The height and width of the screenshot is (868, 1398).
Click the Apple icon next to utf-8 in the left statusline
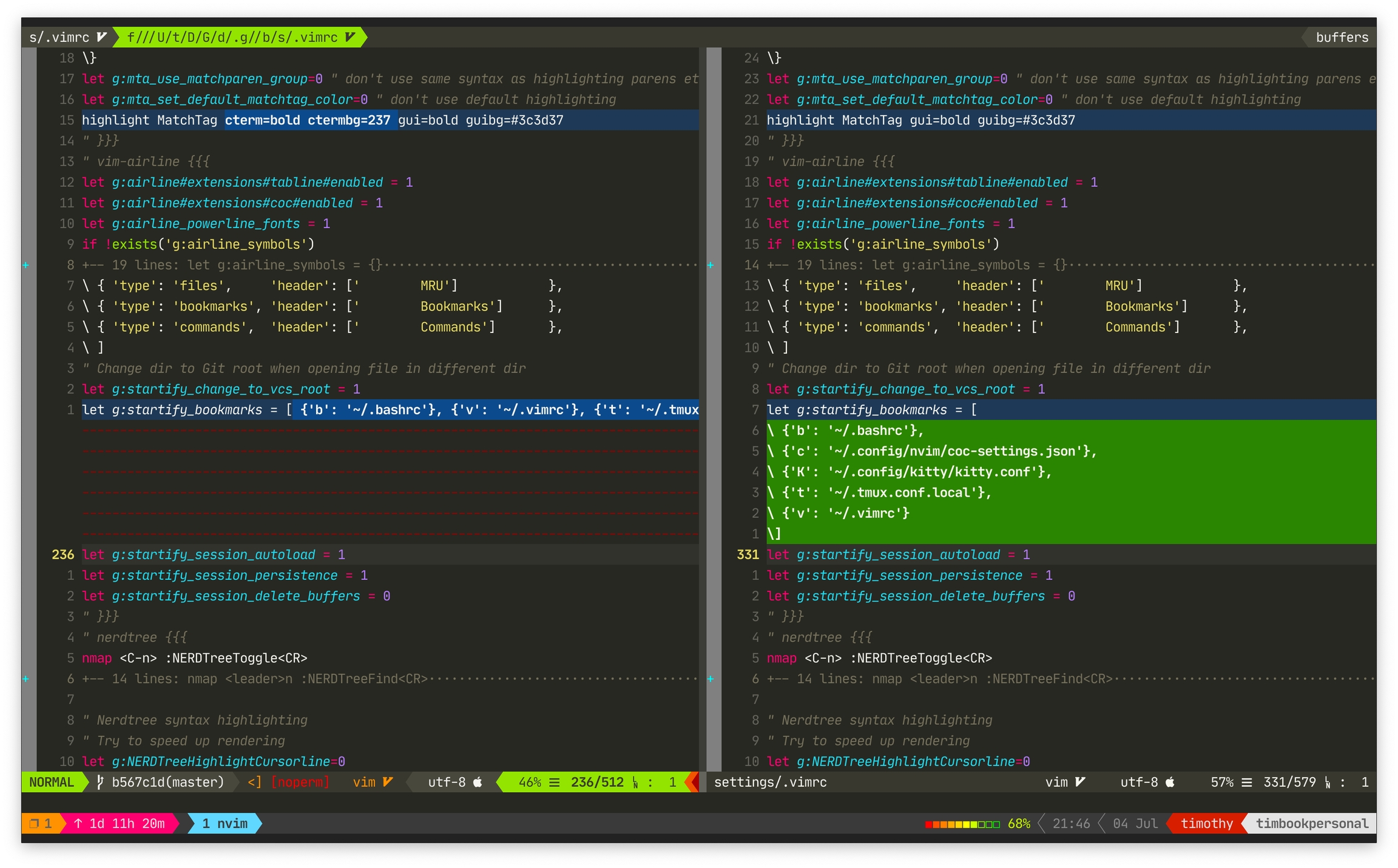(x=478, y=782)
